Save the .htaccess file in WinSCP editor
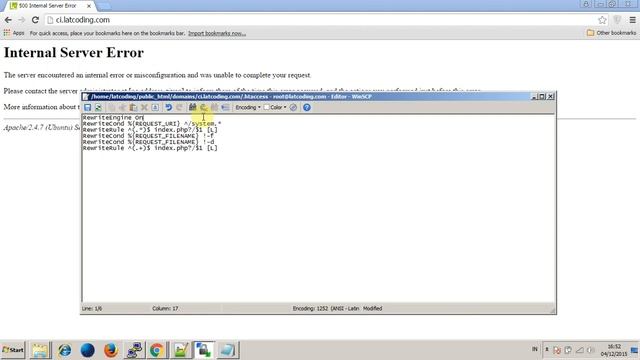 click(87, 107)
